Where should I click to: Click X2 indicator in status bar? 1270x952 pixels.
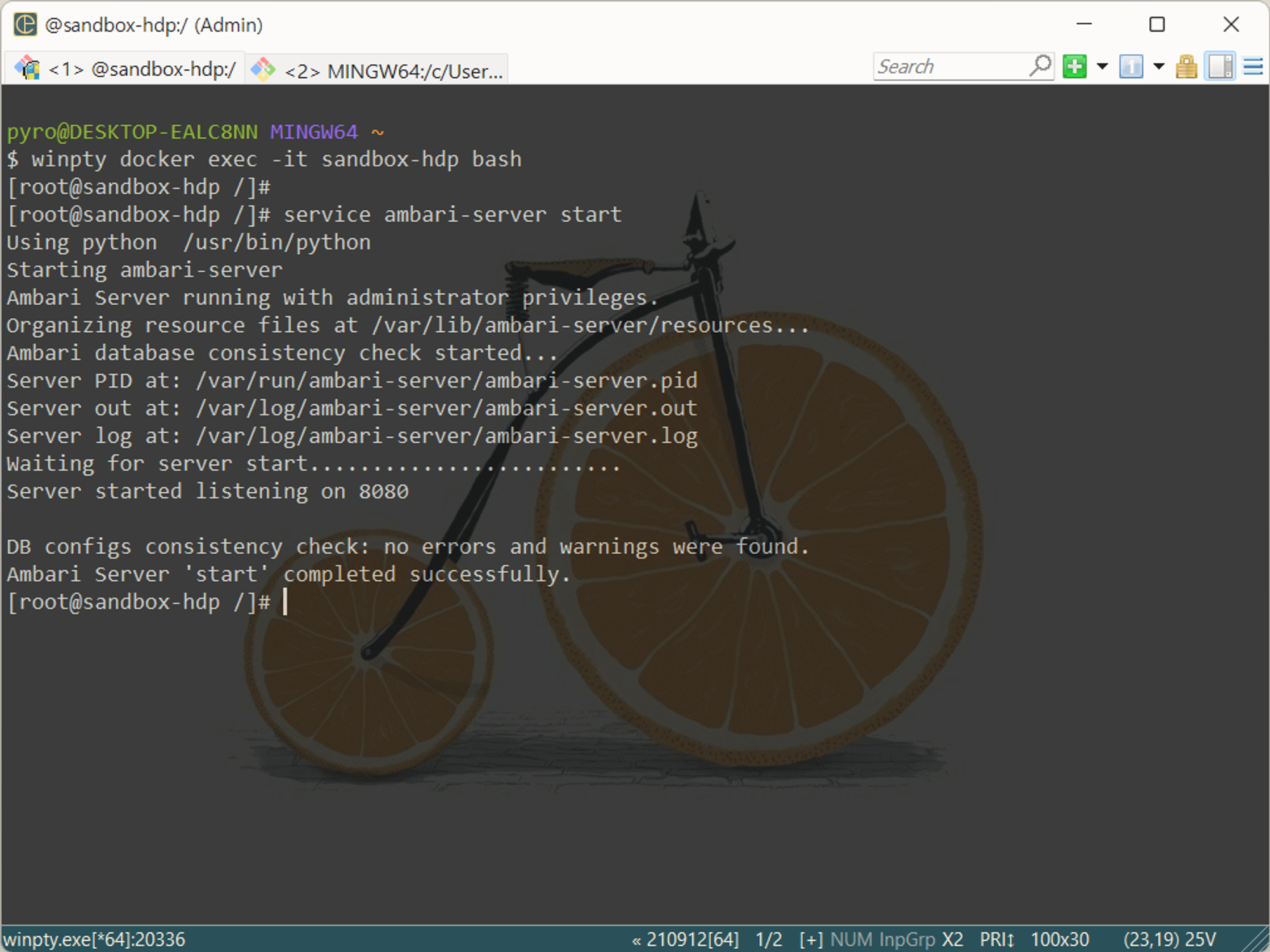[952, 939]
